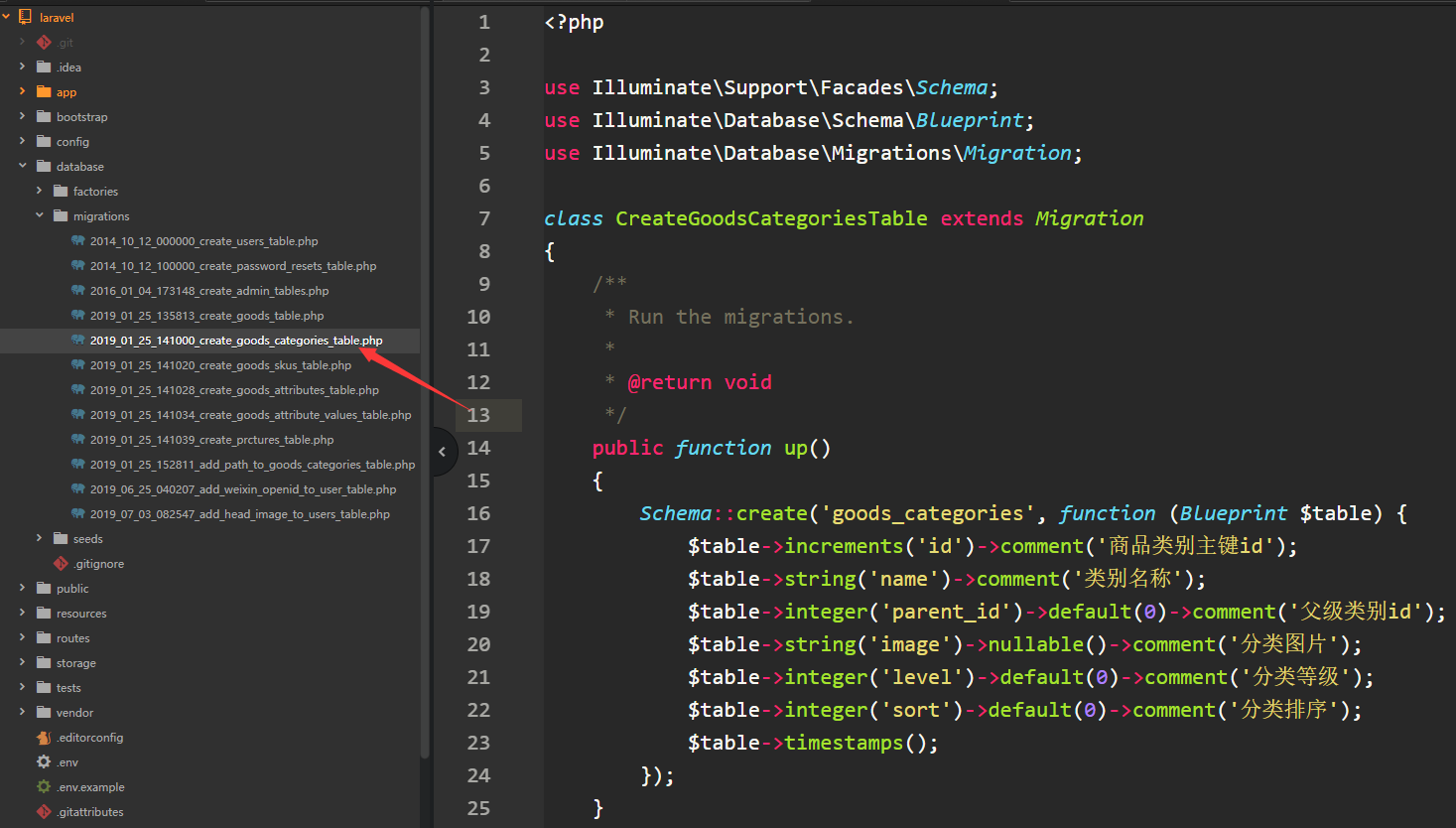This screenshot has height=828, width=1456.
Task: Click the routes folder icon
Action: pos(44,637)
